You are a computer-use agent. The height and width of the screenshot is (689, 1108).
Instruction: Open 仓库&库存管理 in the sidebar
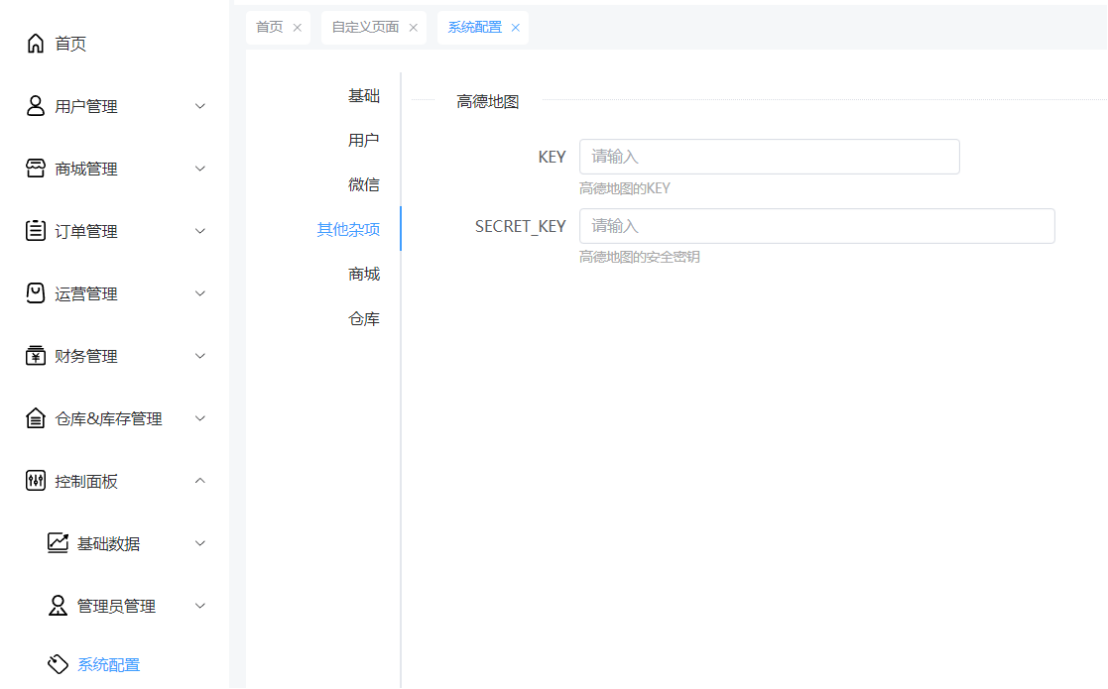point(109,418)
